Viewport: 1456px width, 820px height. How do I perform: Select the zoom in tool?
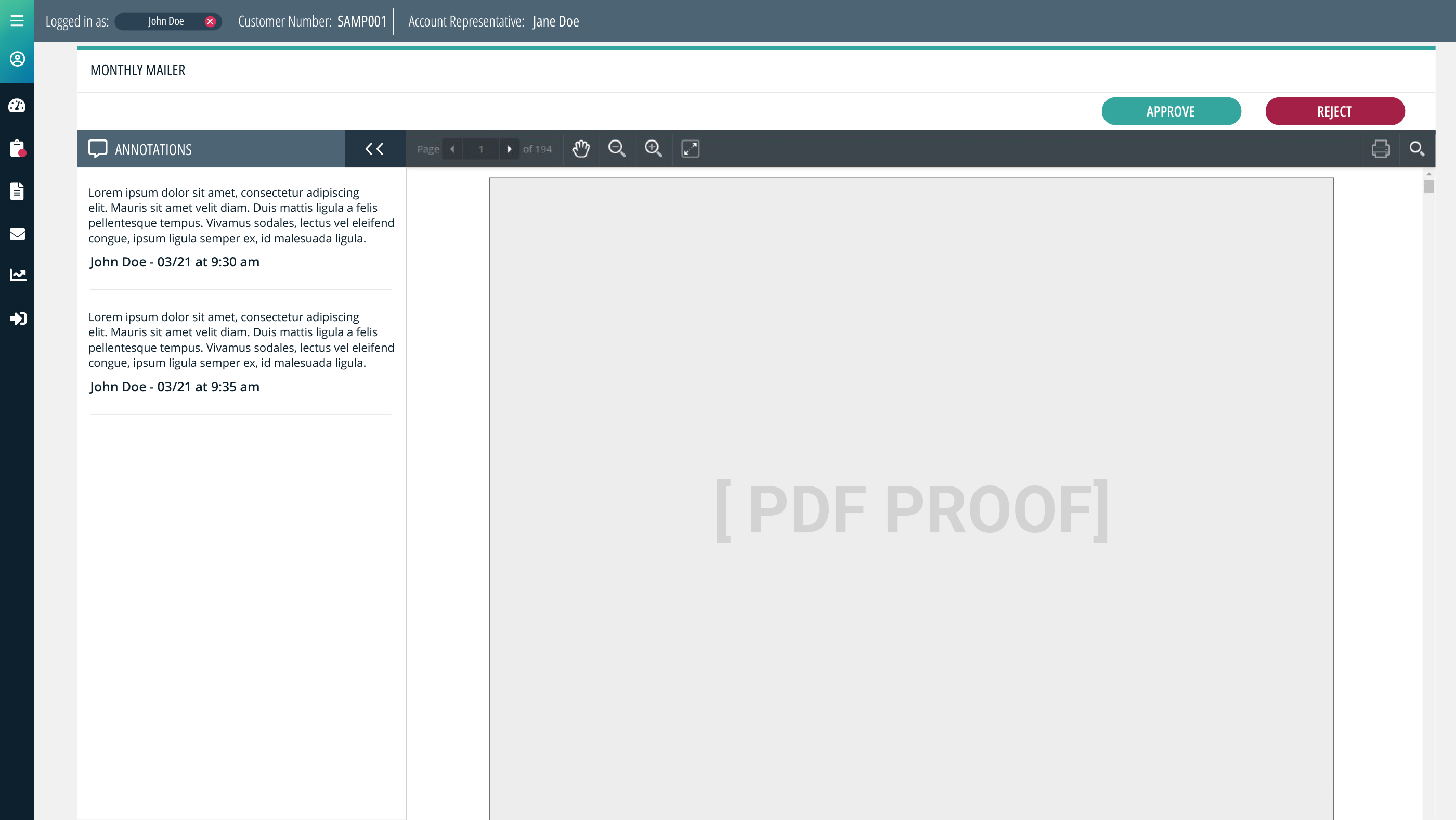click(x=653, y=148)
